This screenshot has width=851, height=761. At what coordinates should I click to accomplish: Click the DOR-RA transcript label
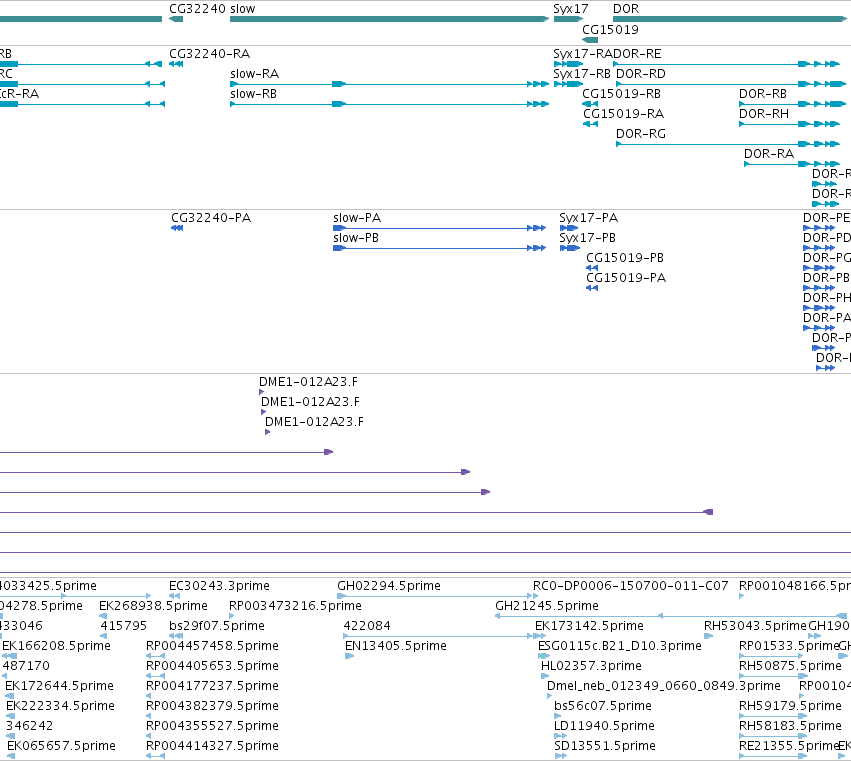(769, 154)
